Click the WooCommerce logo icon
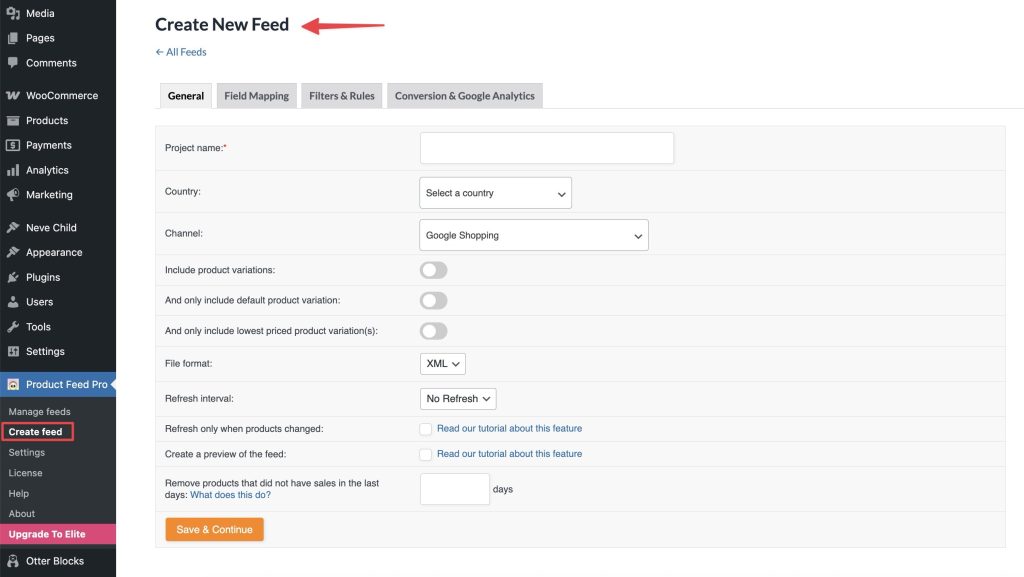This screenshot has height=577, width=1024. tap(13, 95)
